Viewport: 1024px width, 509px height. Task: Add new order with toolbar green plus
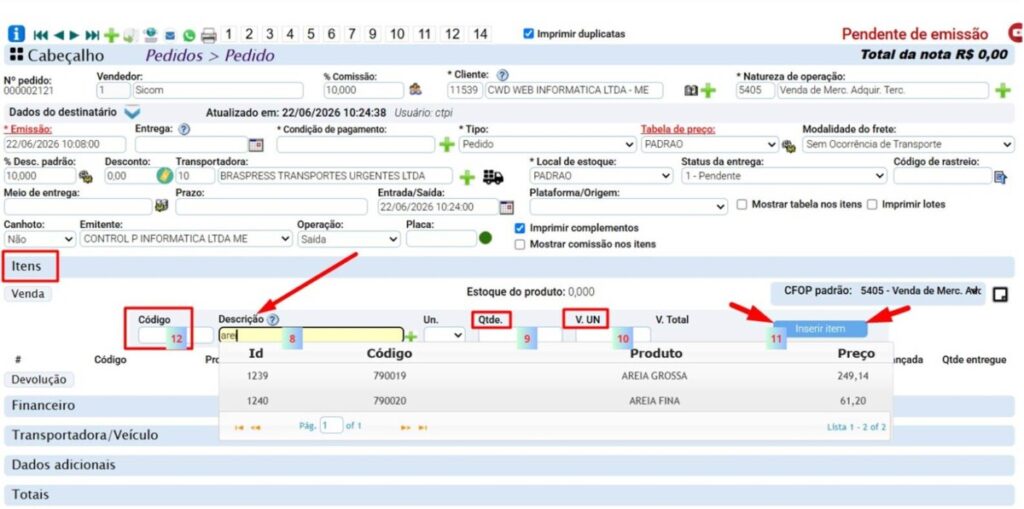click(112, 35)
